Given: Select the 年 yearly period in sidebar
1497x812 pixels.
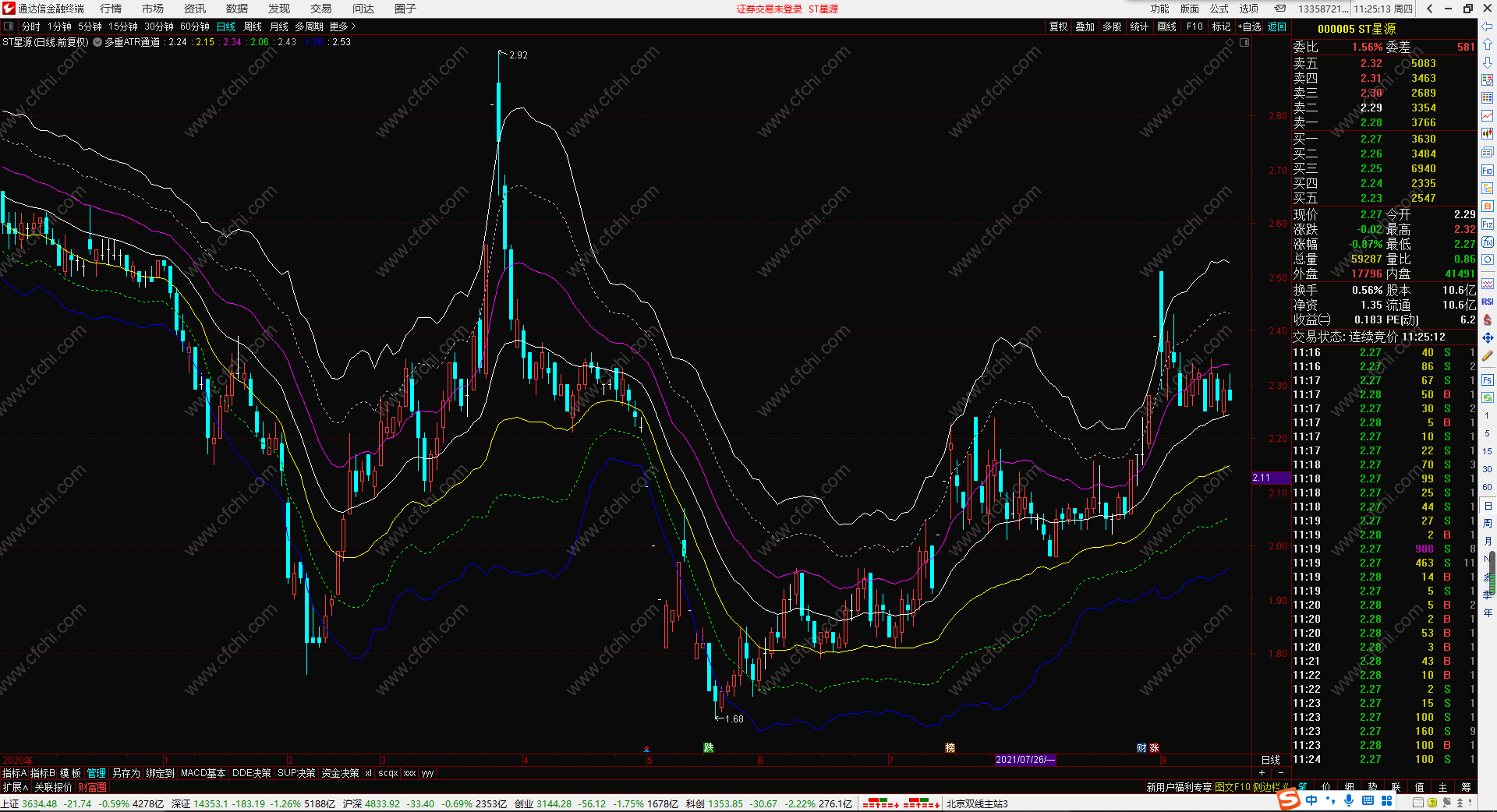Looking at the screenshot, I should click(x=1488, y=613).
